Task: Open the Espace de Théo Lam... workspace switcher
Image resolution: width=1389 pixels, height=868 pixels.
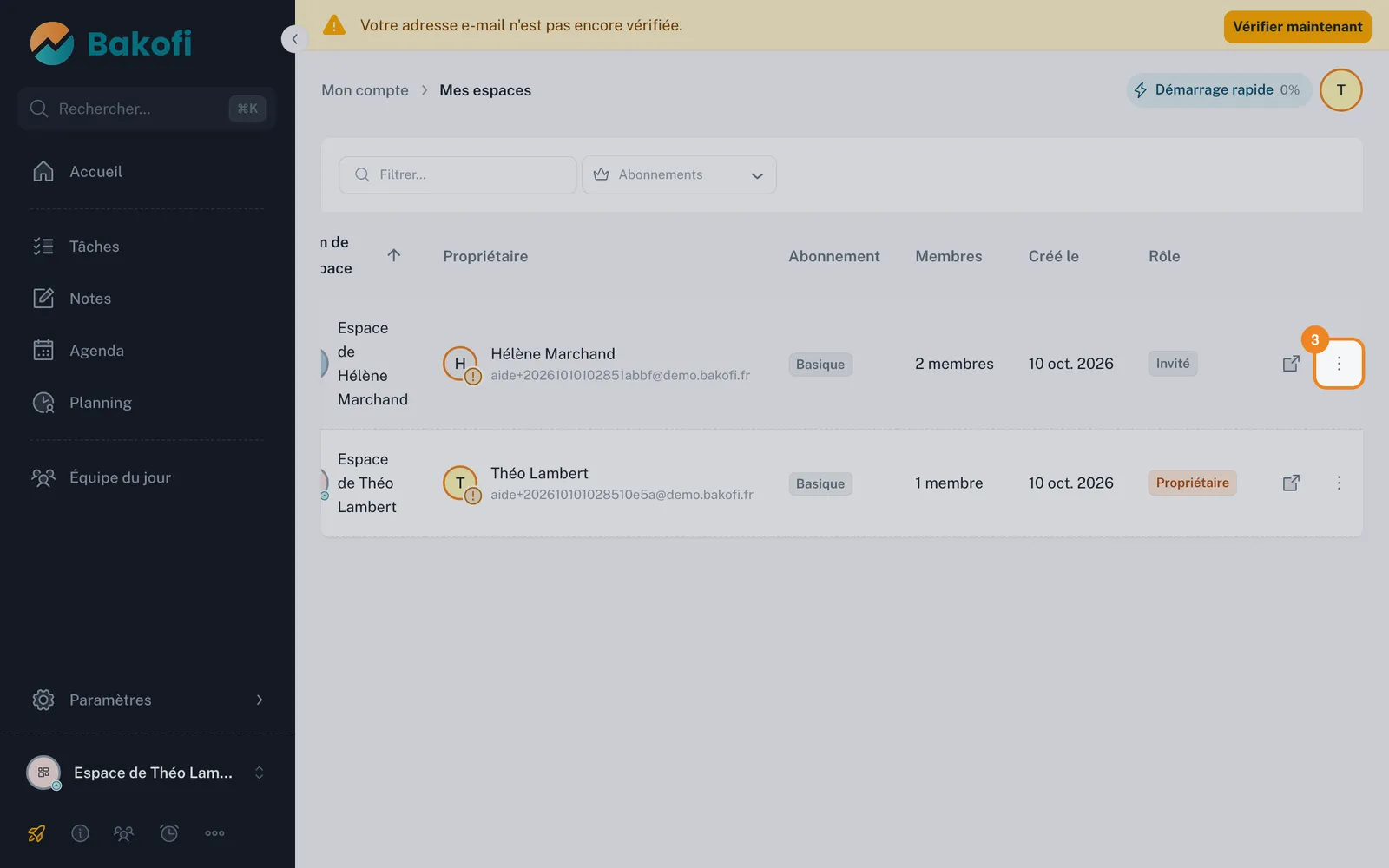Action: coord(148,773)
